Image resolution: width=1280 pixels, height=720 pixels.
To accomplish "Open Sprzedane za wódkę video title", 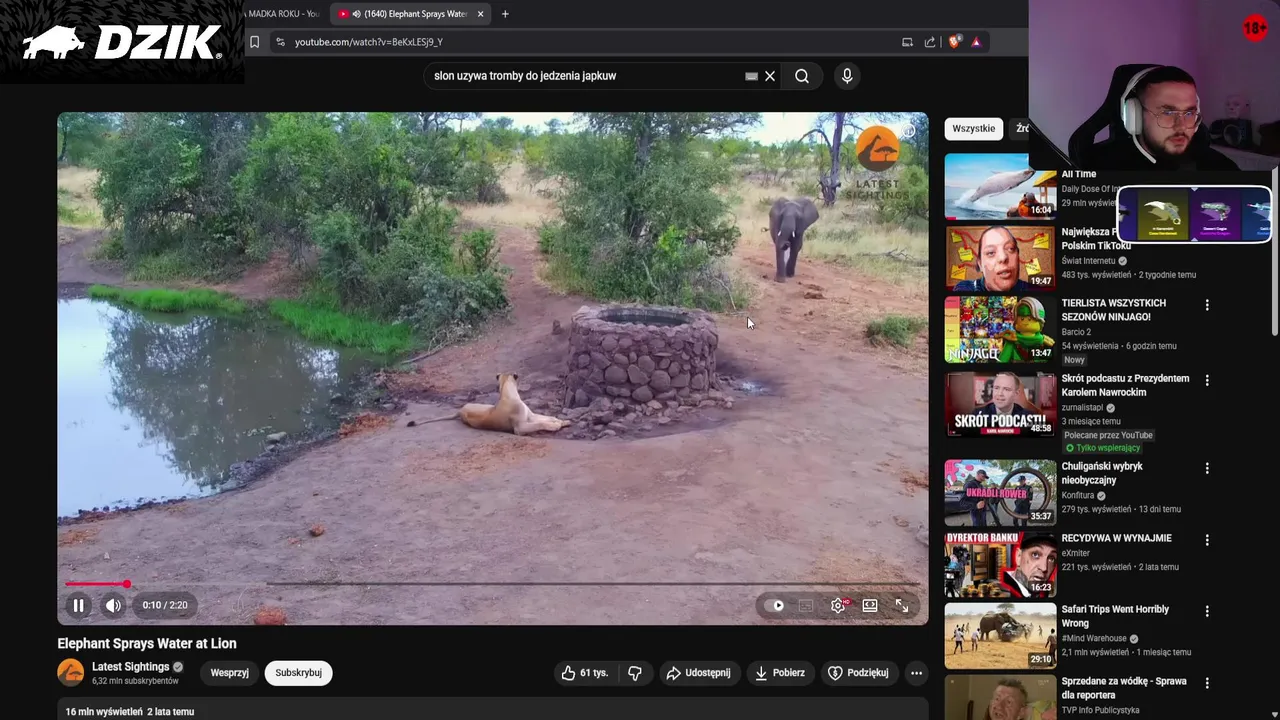I will coord(1124,688).
